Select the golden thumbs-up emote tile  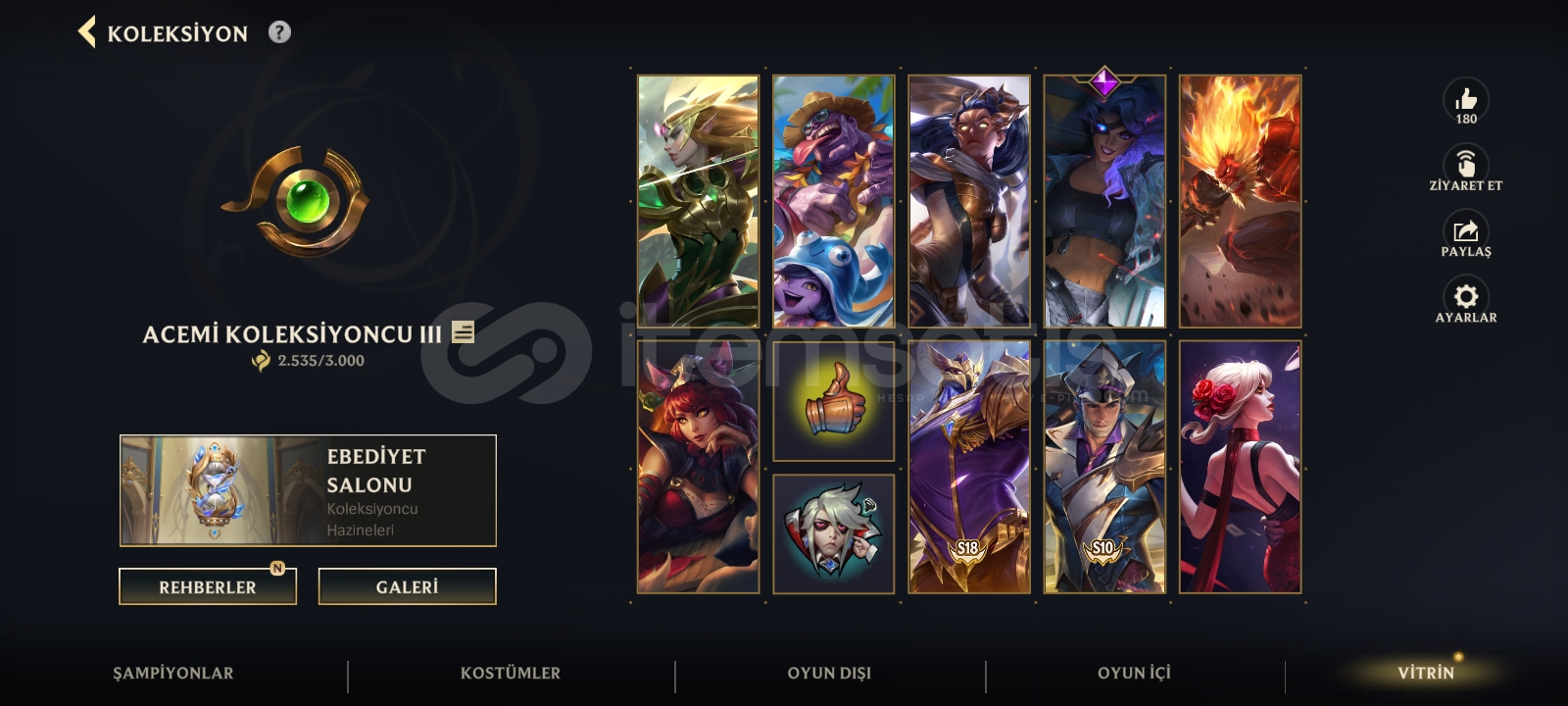click(x=834, y=402)
